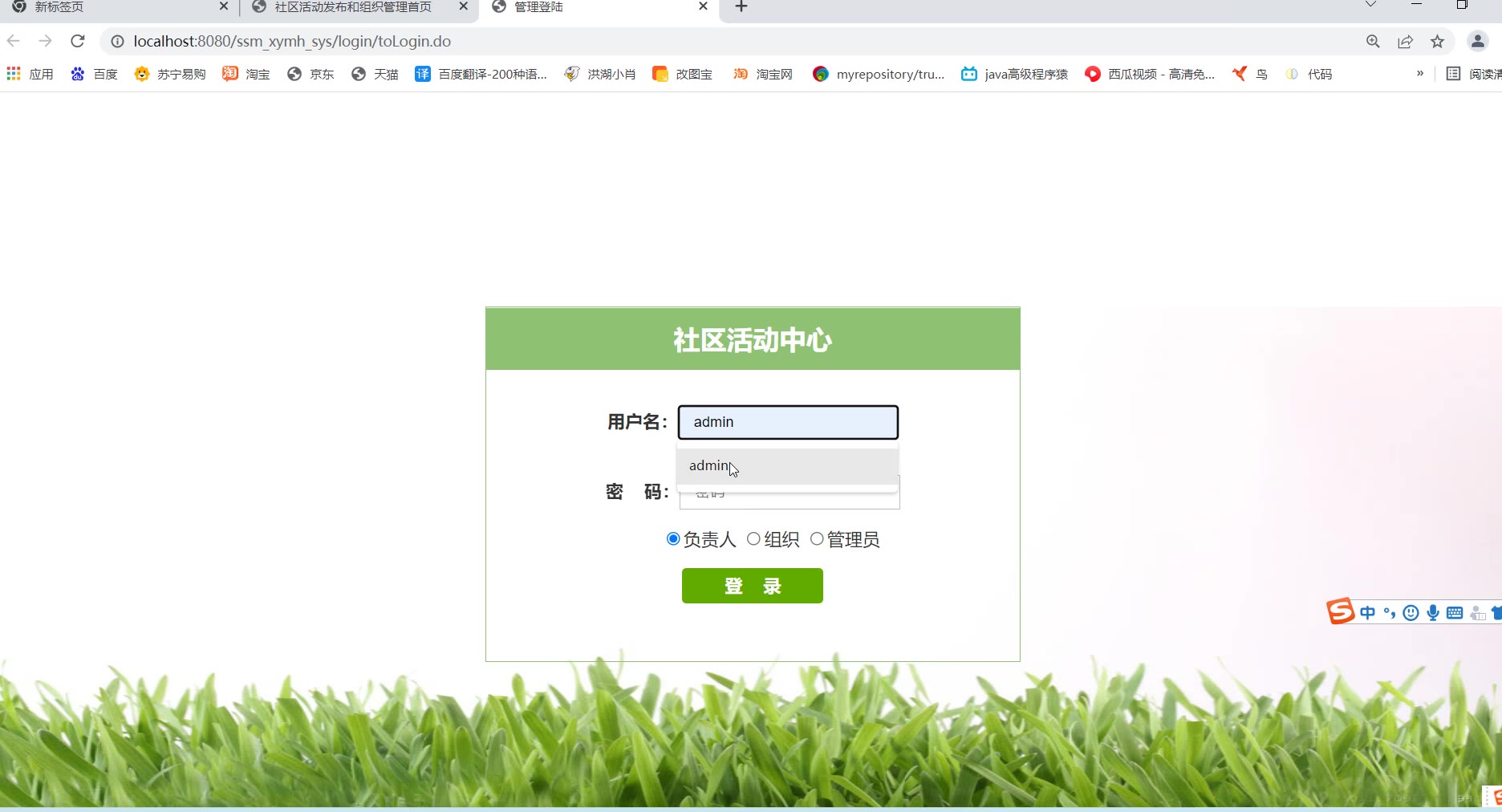The height and width of the screenshot is (812, 1502).
Task: Open the 代码 bookmark folder
Action: tap(1309, 74)
